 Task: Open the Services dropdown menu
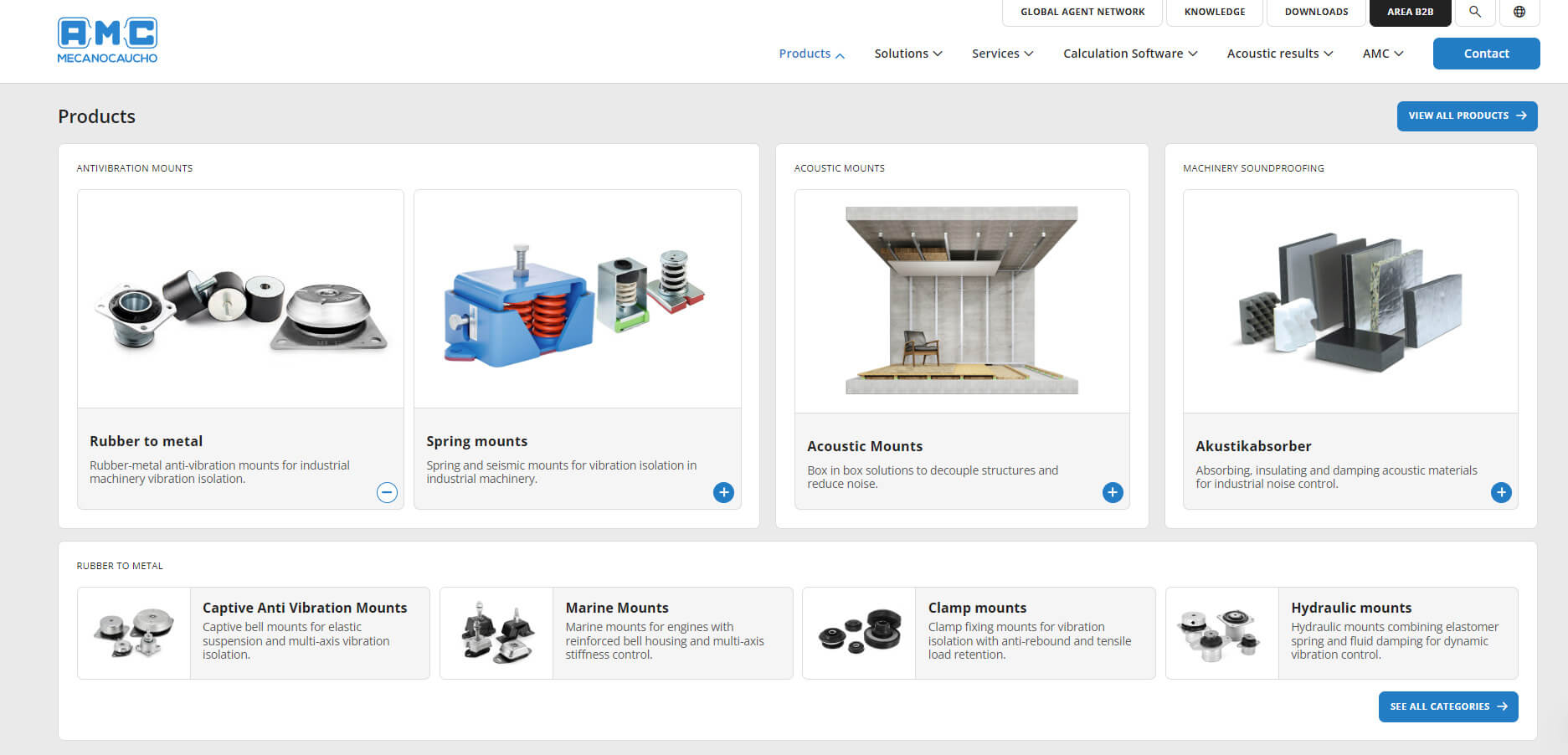coord(1003,54)
